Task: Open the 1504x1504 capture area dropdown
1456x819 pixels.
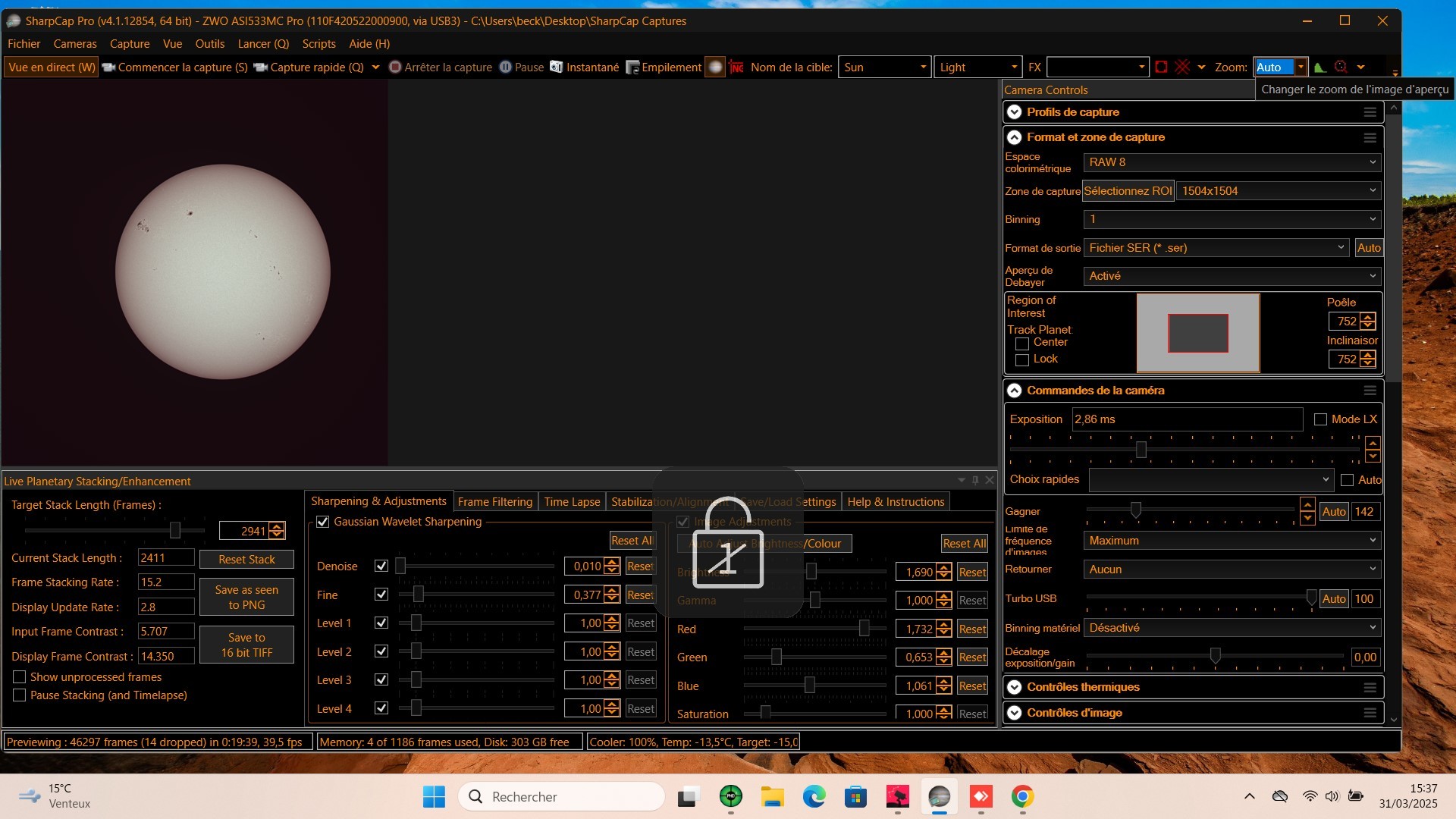Action: [x=1279, y=191]
